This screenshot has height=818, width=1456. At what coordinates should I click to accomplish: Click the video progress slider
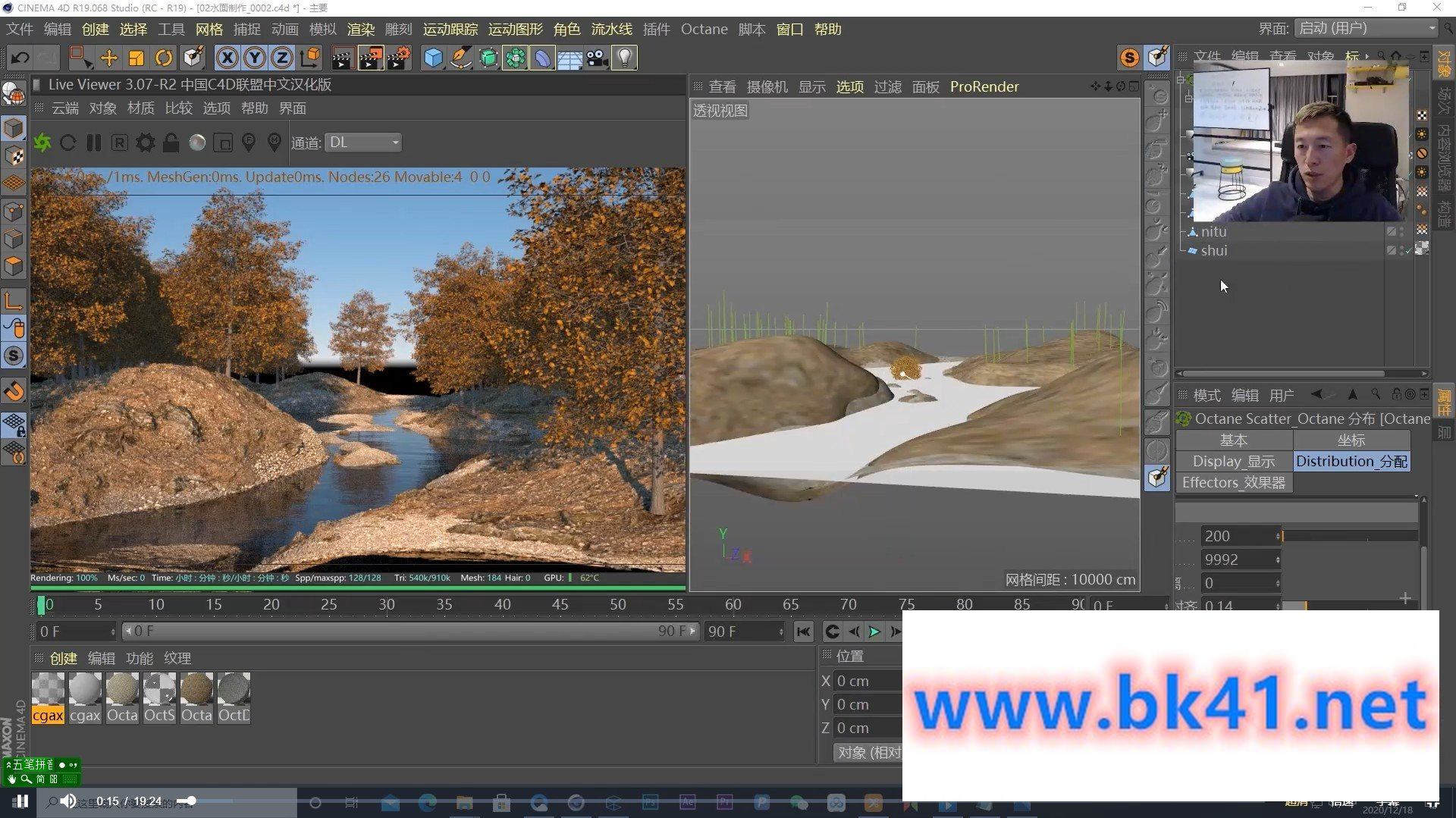[191, 801]
